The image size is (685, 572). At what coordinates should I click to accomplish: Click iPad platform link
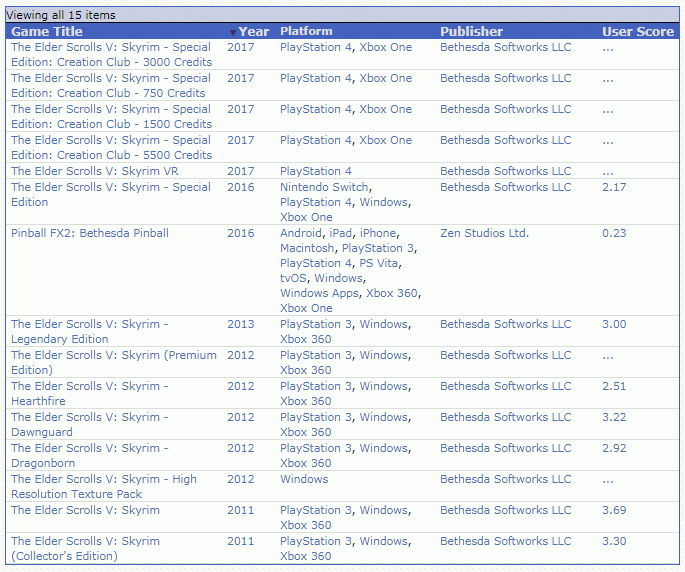(x=340, y=233)
